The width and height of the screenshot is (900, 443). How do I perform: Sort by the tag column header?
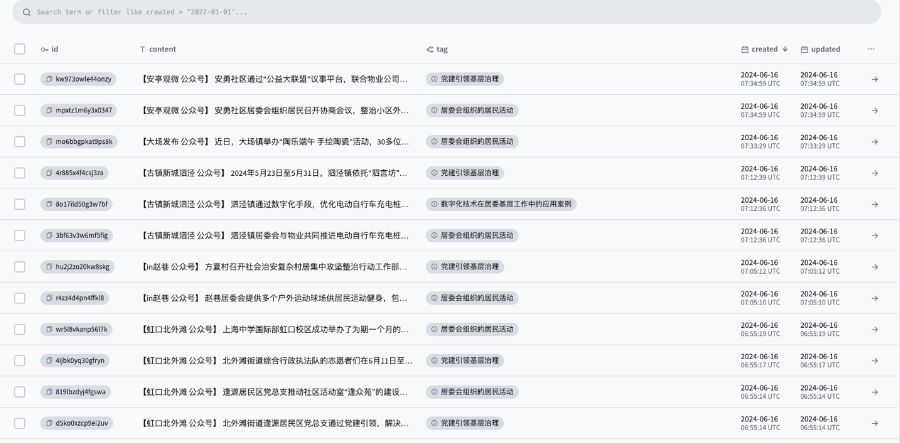click(x=437, y=49)
